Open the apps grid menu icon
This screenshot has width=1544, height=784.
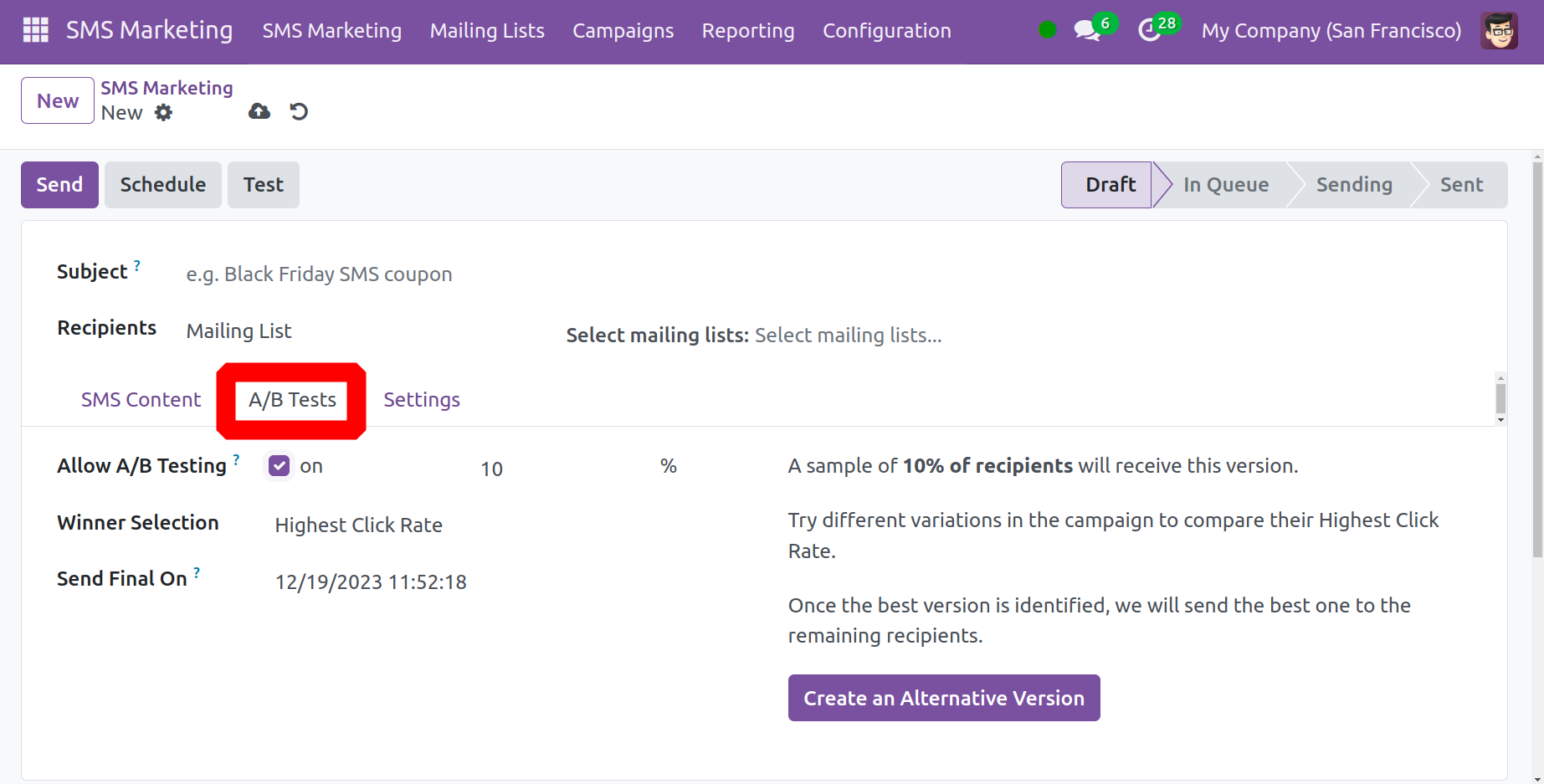click(x=35, y=30)
